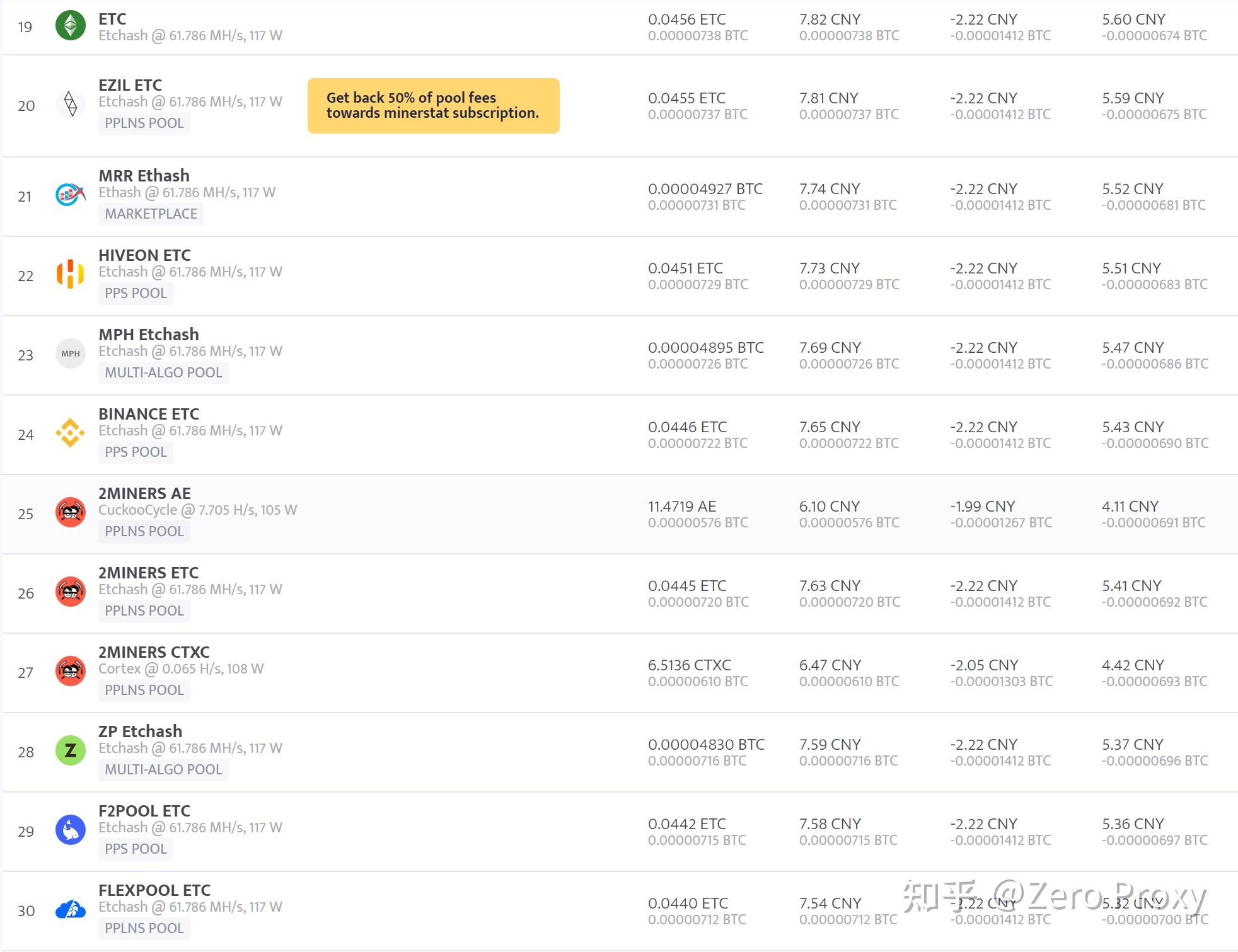Open the ETC coin title in row 19
The height and width of the screenshot is (952, 1238).
coord(112,19)
